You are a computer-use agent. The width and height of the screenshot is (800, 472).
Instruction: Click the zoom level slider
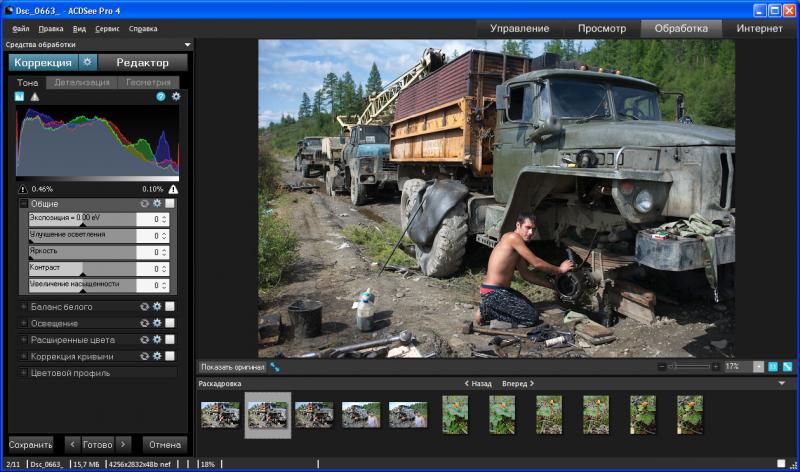(x=689, y=367)
